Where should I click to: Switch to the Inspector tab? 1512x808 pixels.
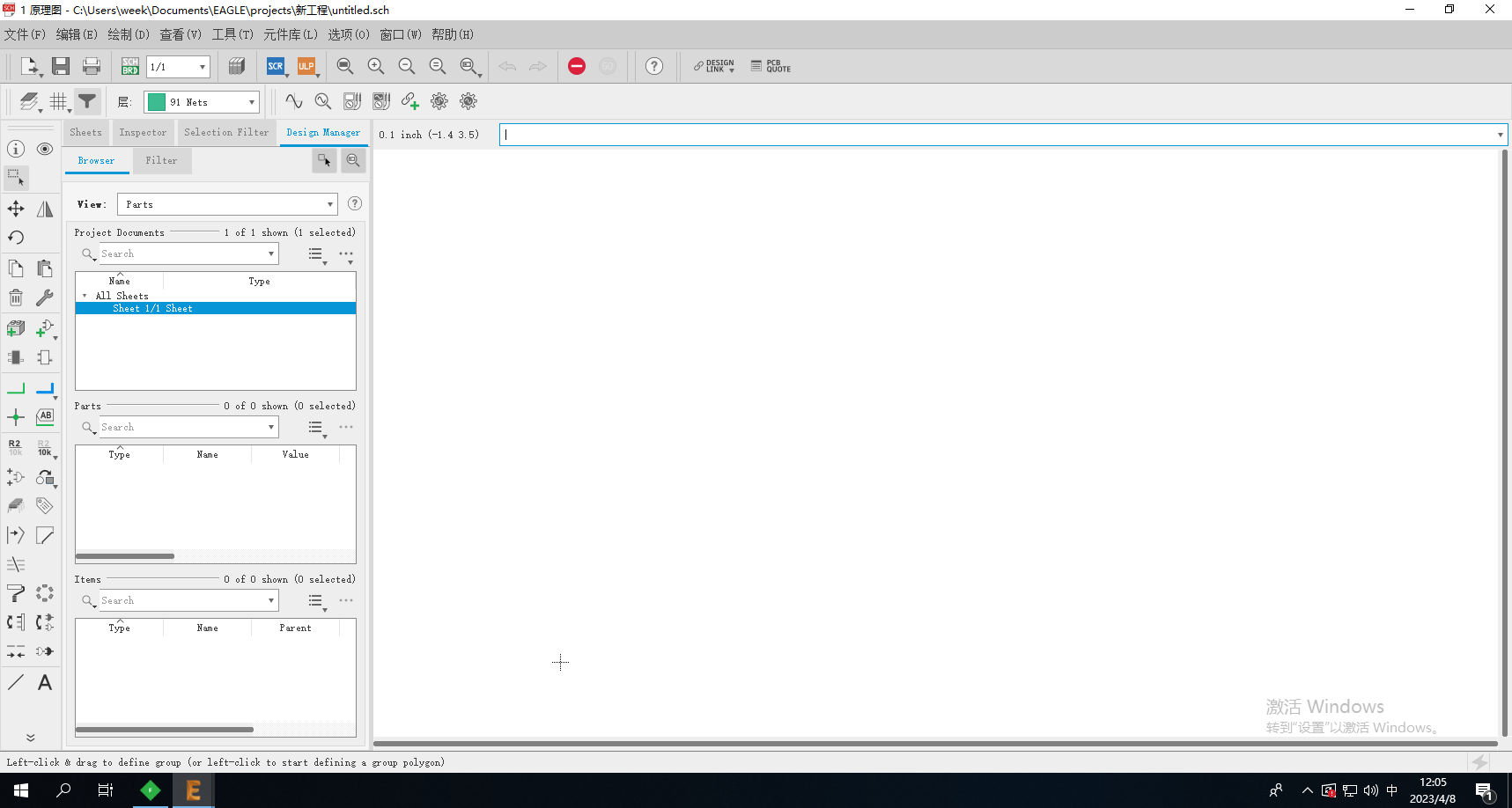point(143,132)
